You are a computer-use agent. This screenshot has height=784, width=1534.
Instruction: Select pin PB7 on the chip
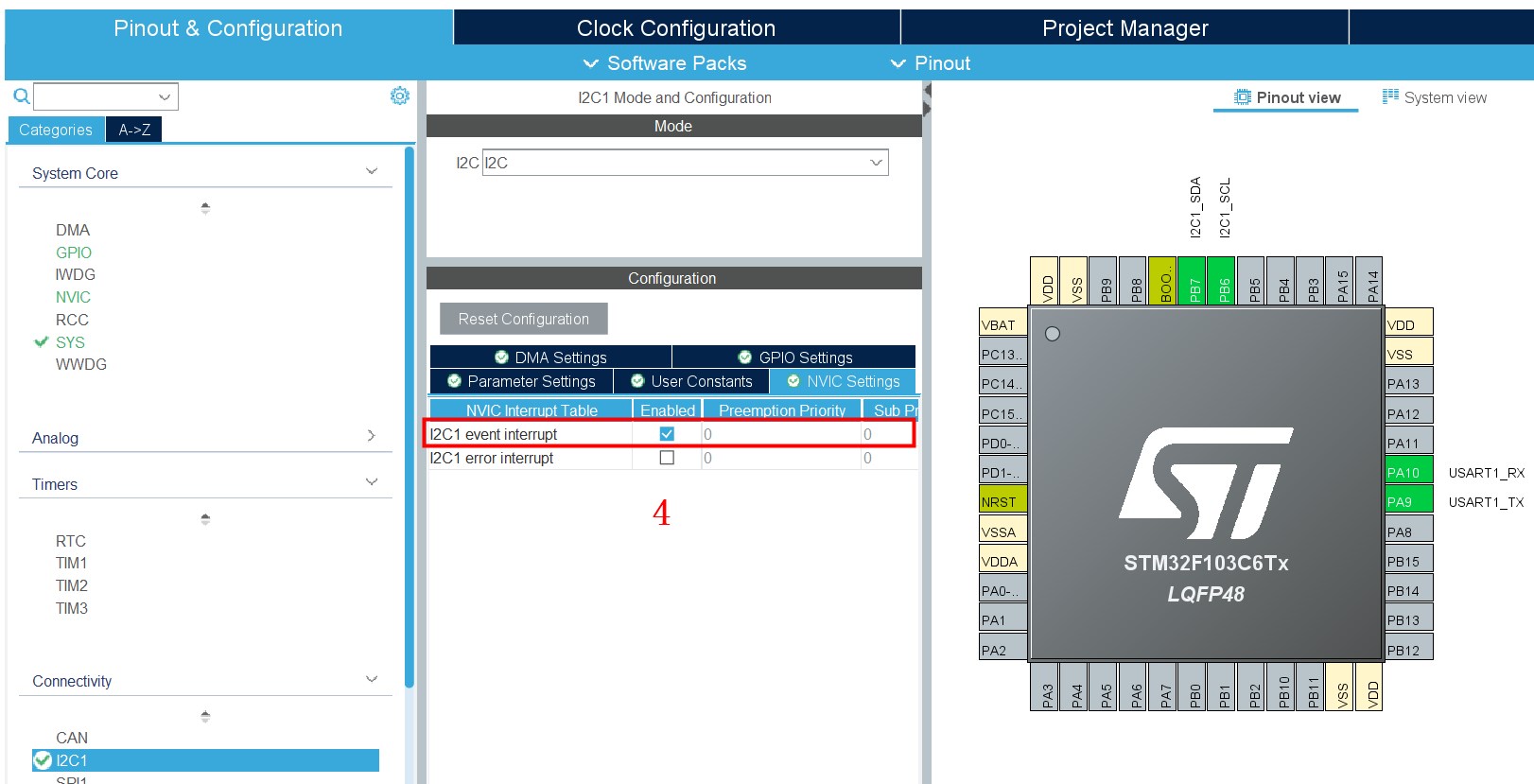tap(1192, 280)
